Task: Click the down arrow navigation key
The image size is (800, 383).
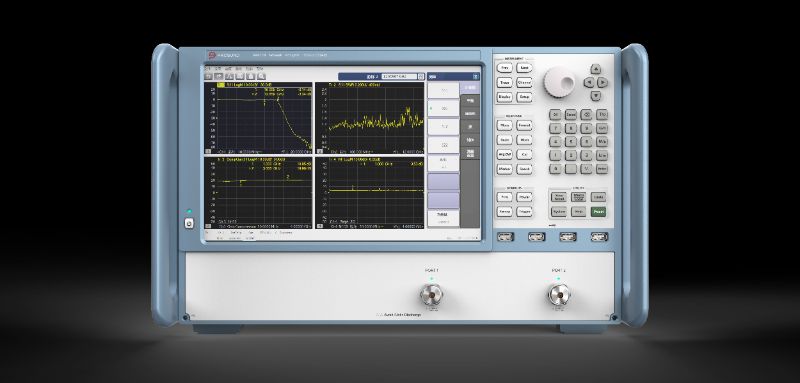Action: [x=595, y=95]
